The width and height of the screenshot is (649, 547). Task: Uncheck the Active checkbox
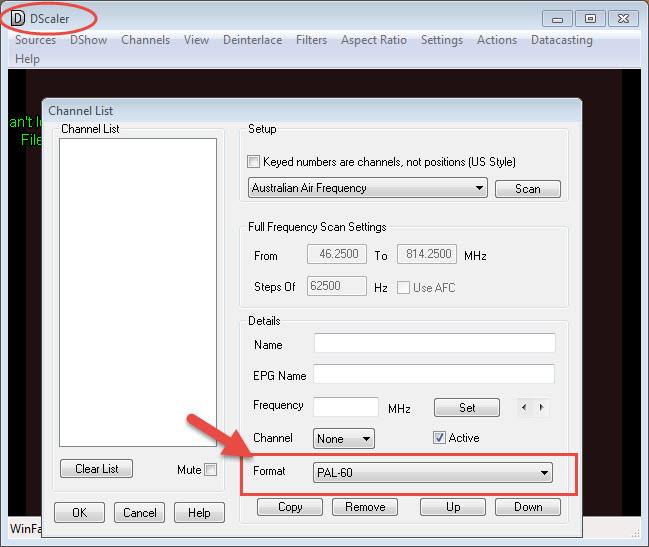[439, 437]
